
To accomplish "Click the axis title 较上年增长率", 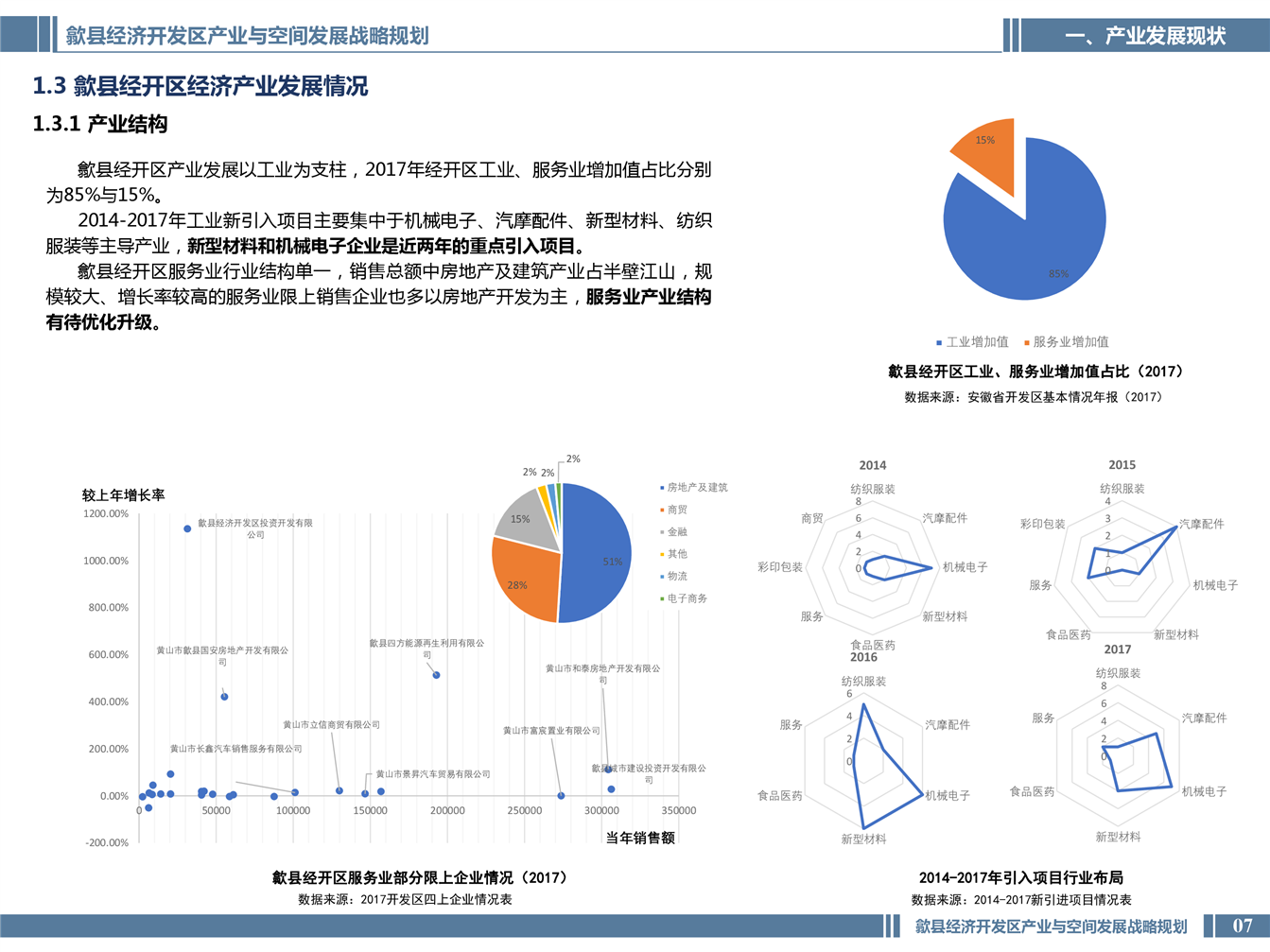I will coord(124,495).
